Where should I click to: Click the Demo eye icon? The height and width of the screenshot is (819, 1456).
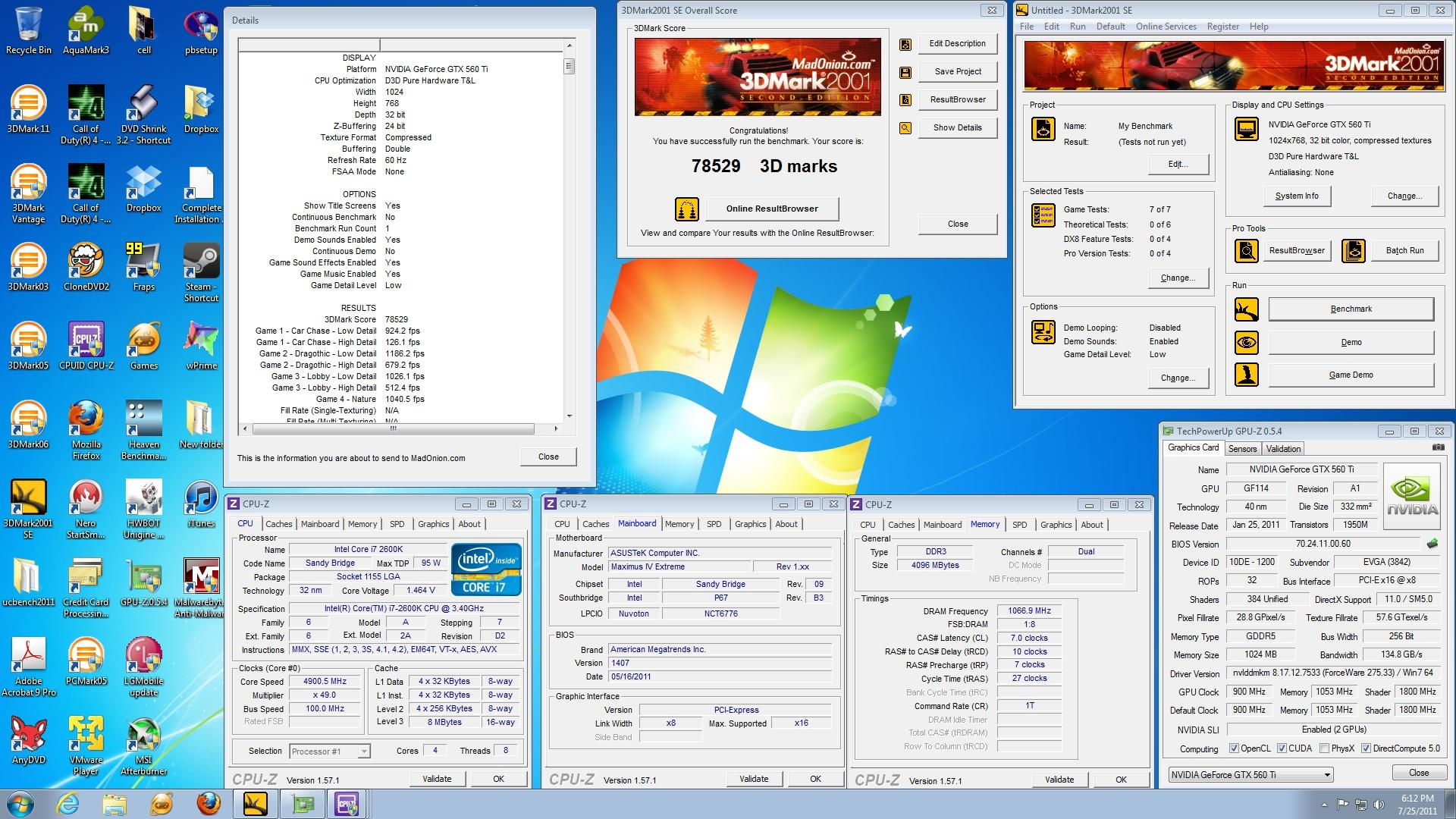(x=1247, y=343)
